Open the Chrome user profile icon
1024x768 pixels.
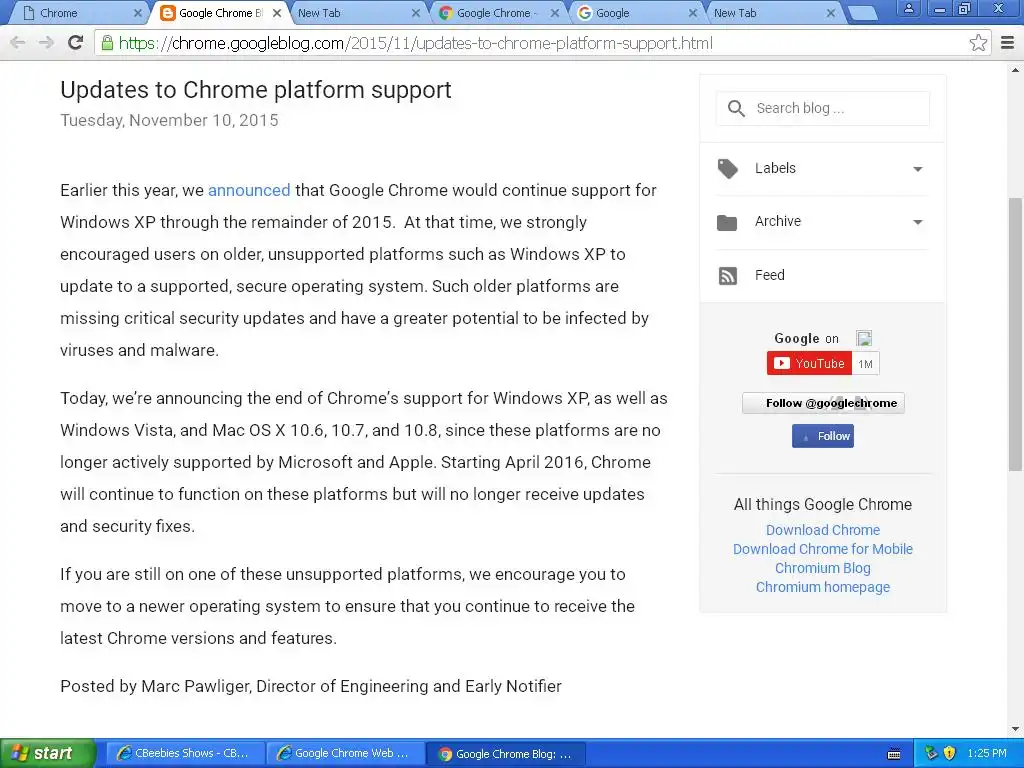[x=908, y=9]
